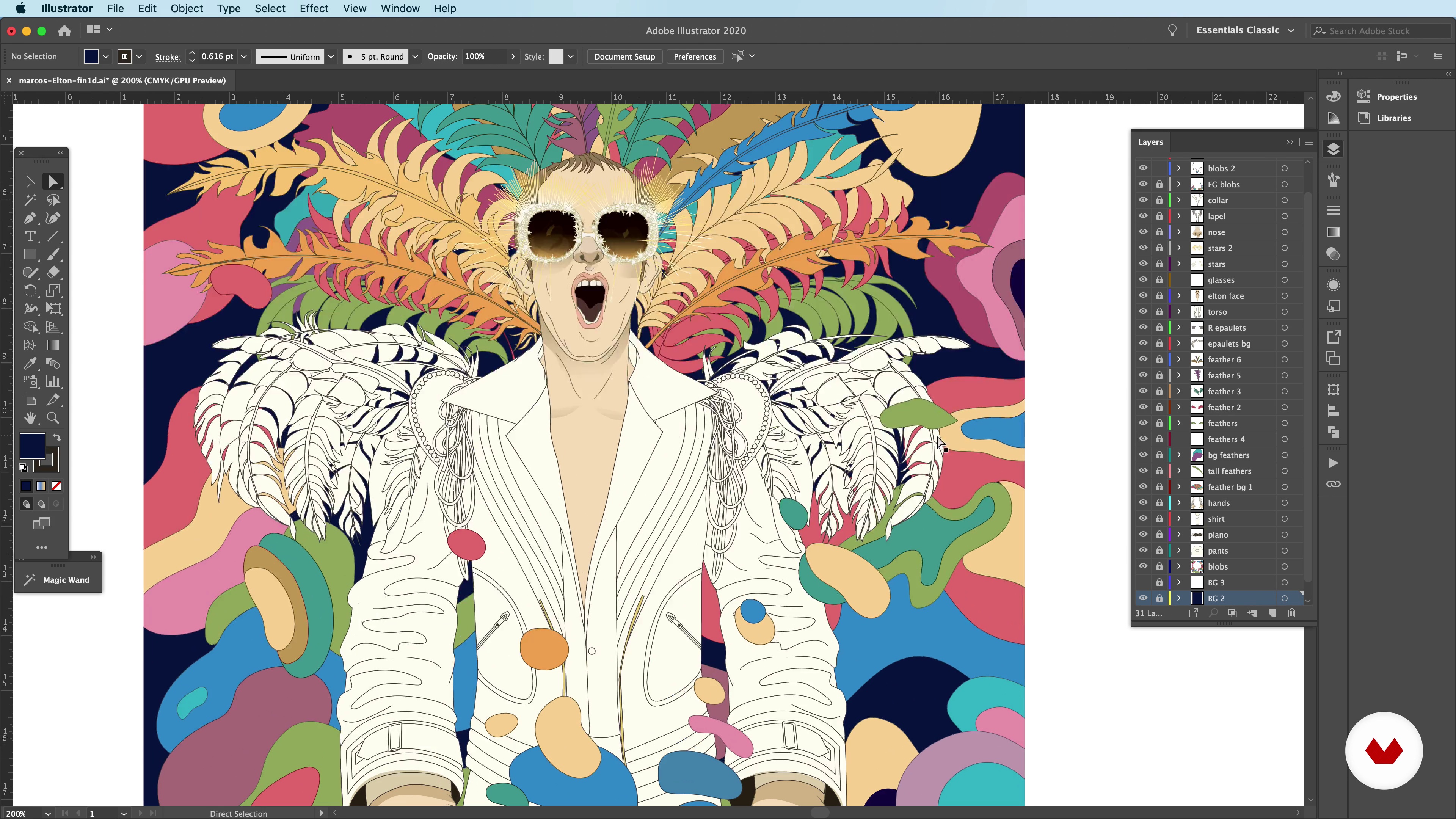Screen dimensions: 1456x819
Task: Swap fill and stroke colors
Action: click(57, 438)
